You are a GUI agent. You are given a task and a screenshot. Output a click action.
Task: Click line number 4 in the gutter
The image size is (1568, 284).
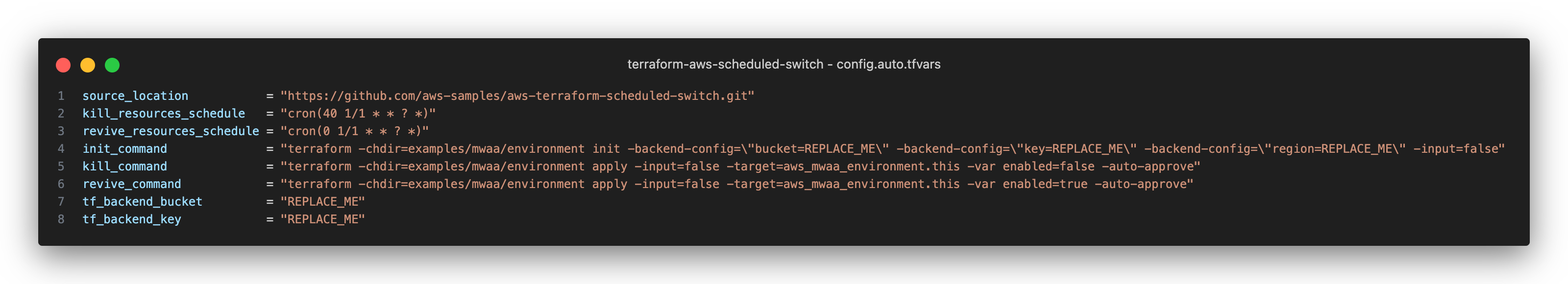coord(61,149)
